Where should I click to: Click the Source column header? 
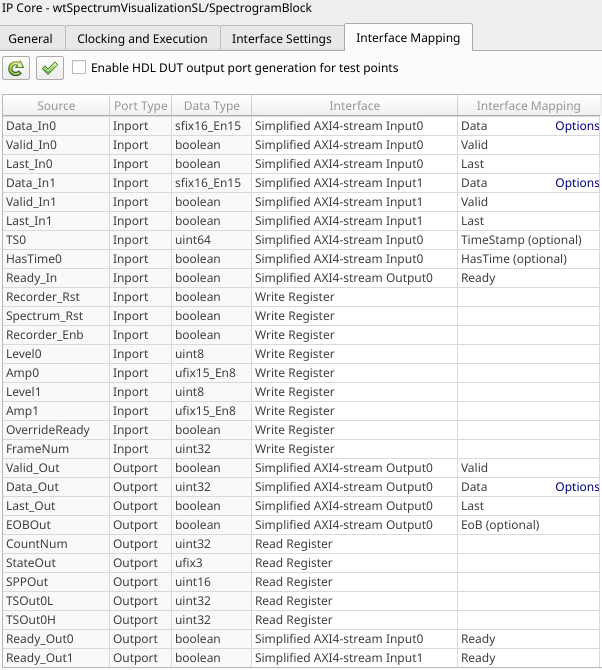56,106
